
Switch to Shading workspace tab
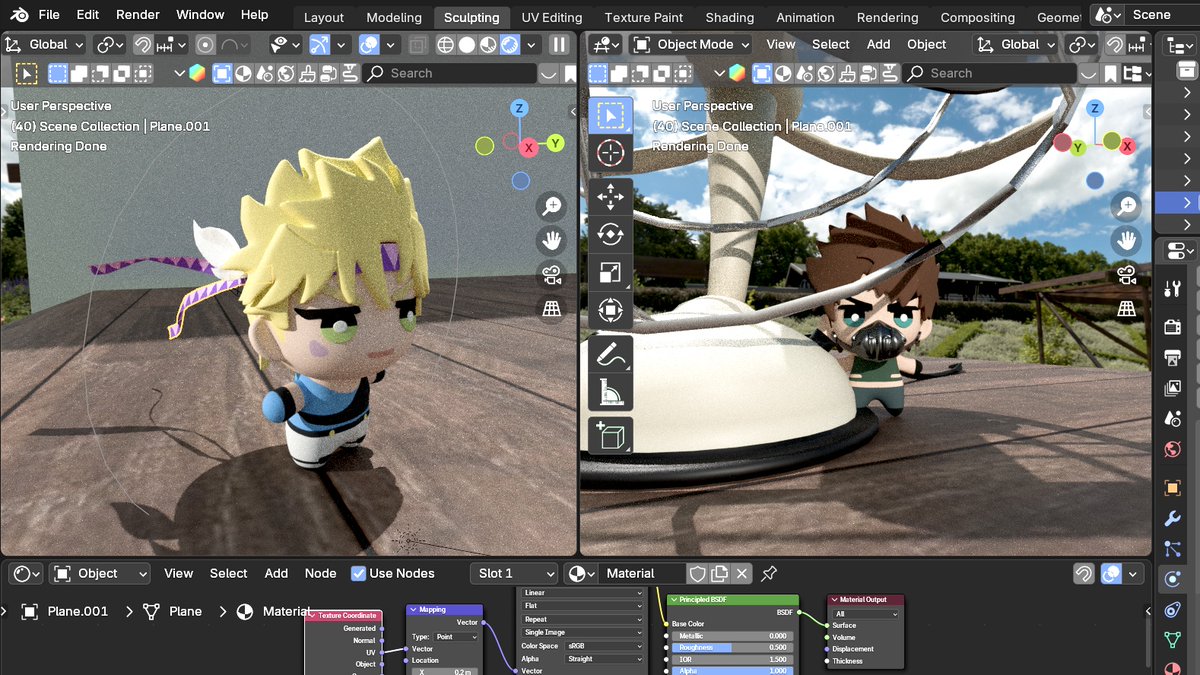pos(730,17)
